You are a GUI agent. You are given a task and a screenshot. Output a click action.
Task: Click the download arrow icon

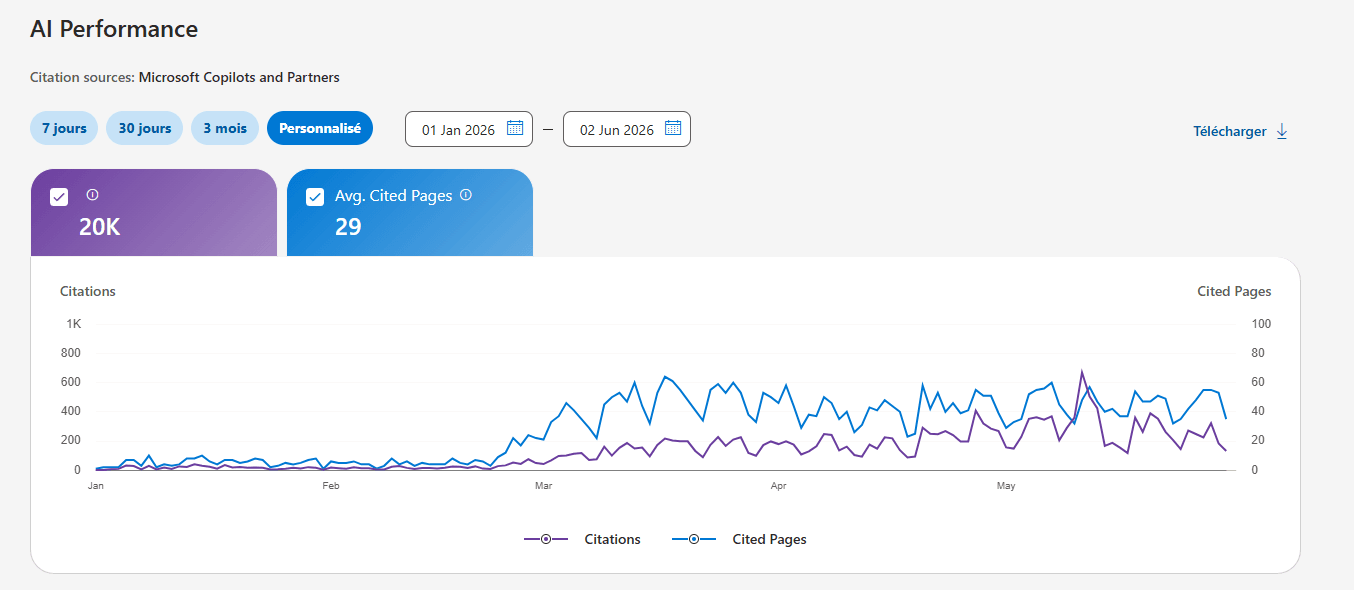point(1282,131)
